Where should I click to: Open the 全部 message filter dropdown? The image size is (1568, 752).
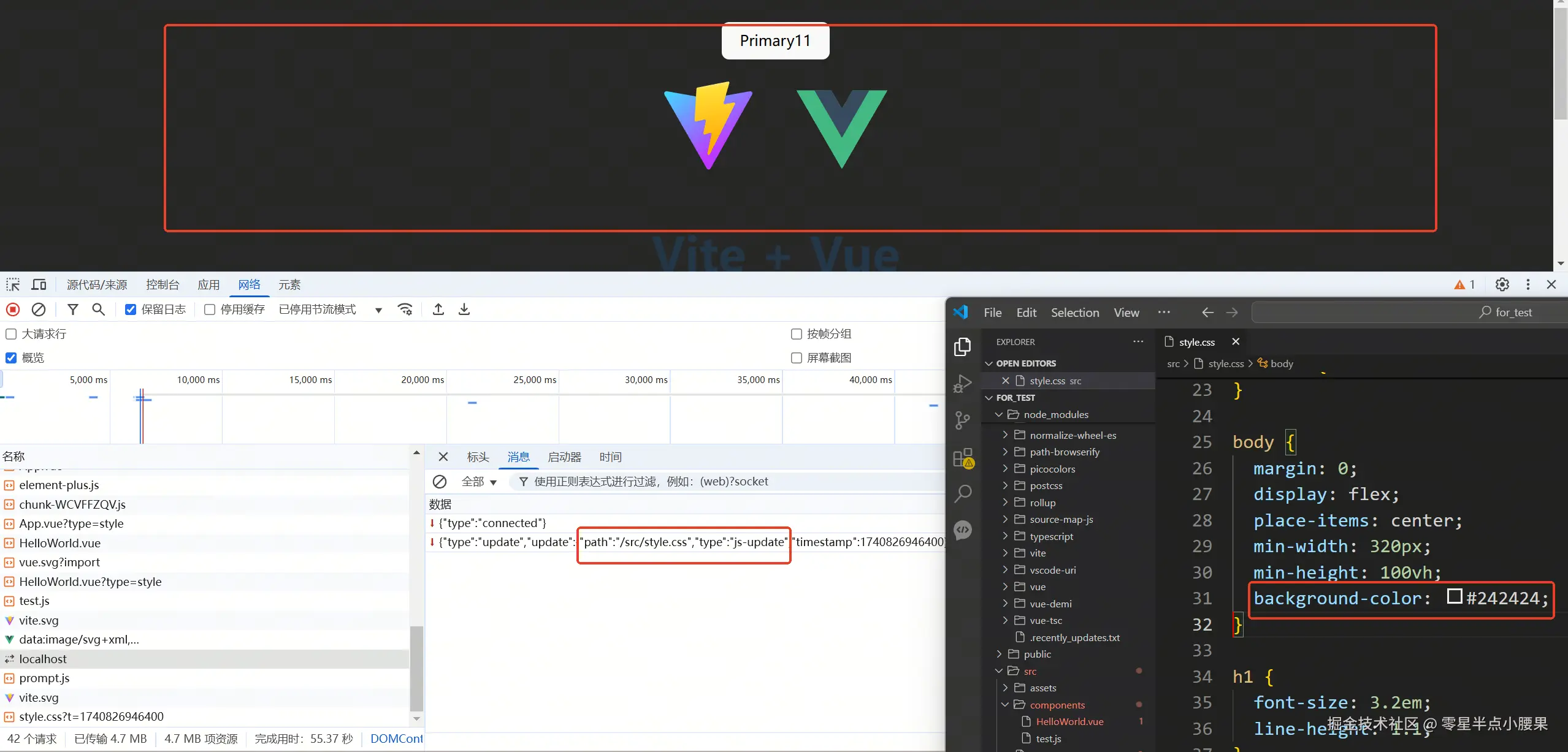pyautogui.click(x=479, y=482)
